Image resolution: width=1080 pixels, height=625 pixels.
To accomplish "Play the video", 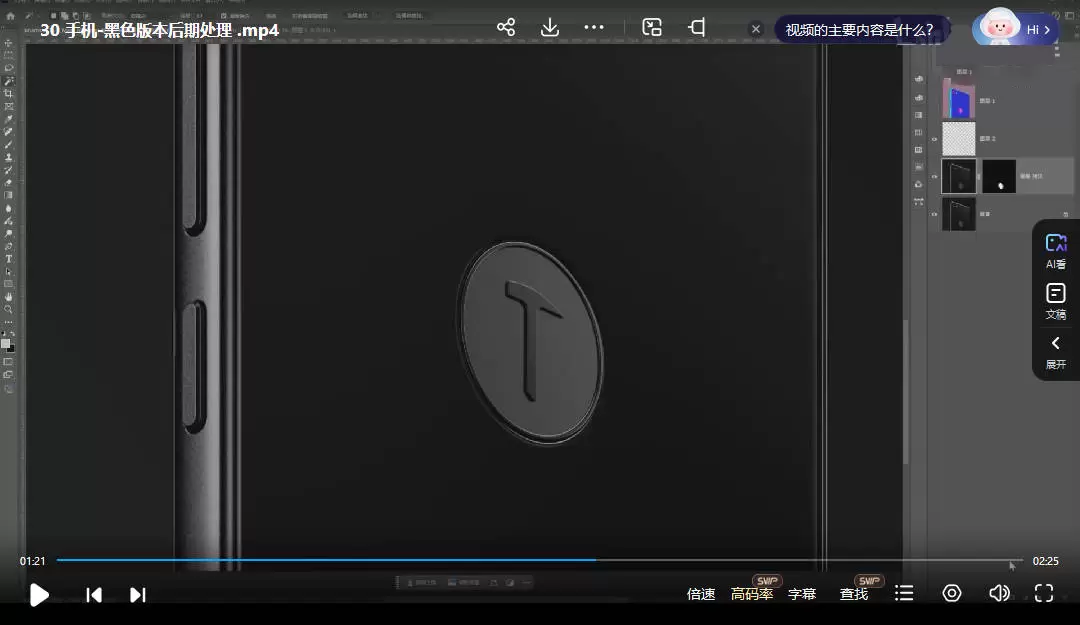I will (39, 595).
